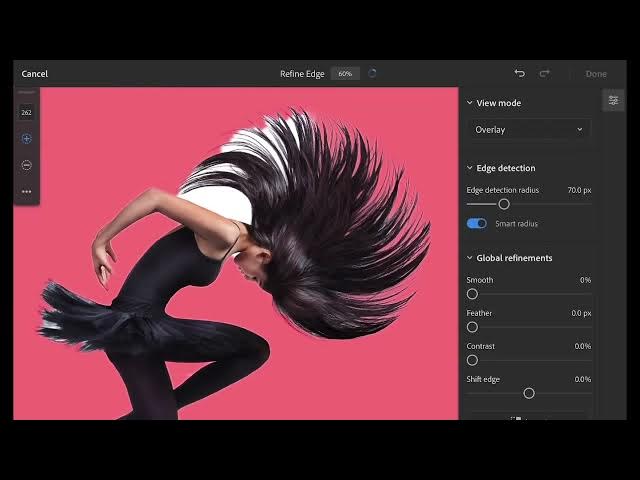Open the Overlay view mode dropdown
This screenshot has width=640, height=480.
tap(529, 130)
